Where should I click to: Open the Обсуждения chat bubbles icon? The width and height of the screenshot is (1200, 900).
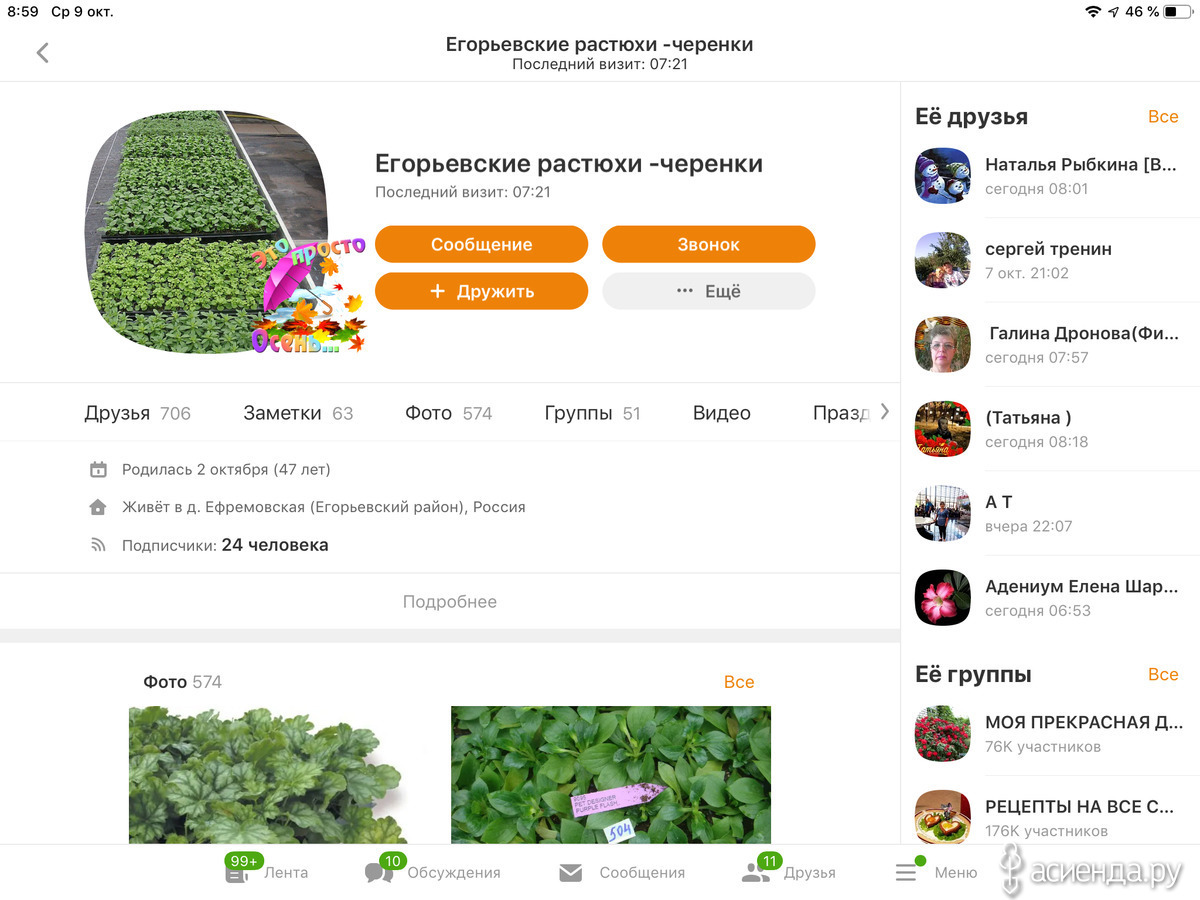[379, 873]
